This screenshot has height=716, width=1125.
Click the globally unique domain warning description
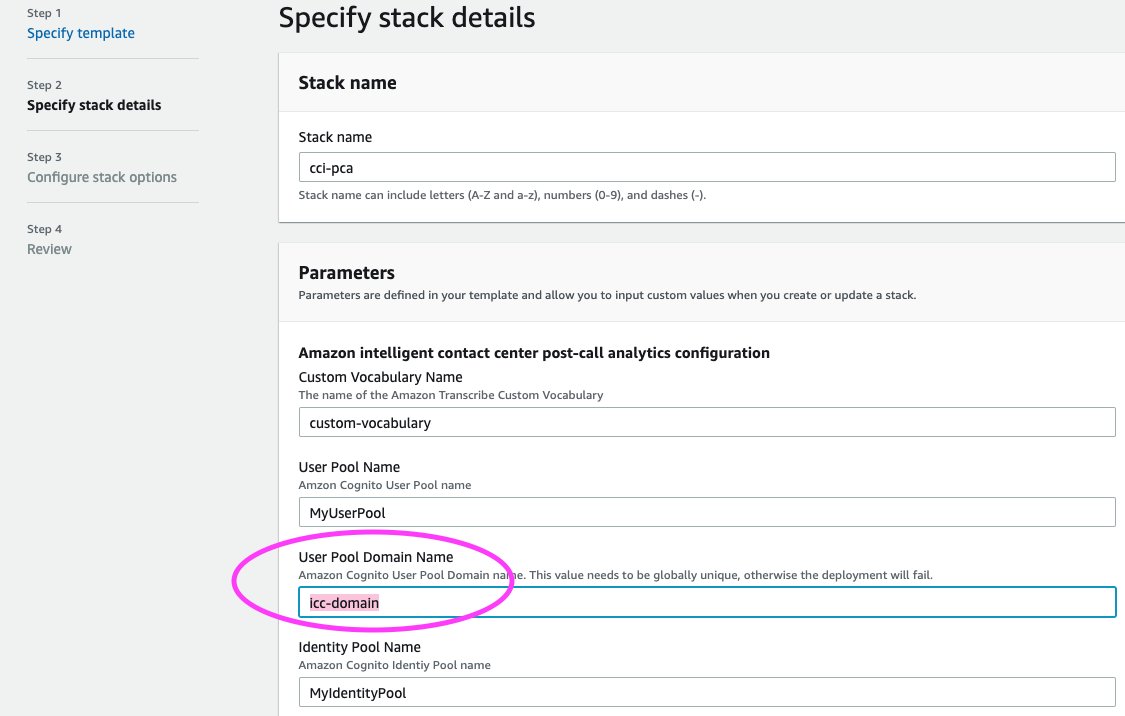[x=616, y=575]
